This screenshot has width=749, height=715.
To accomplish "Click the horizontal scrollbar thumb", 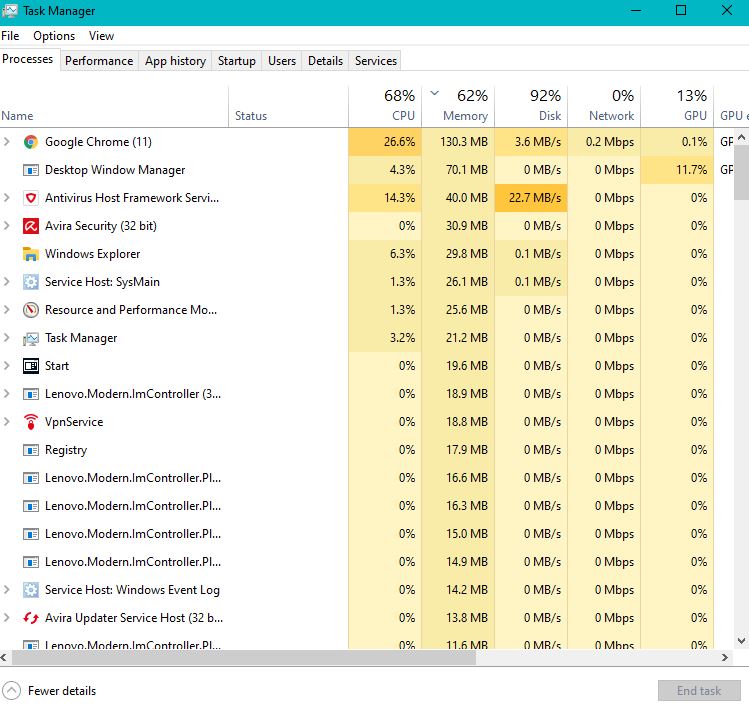I will tap(244, 658).
